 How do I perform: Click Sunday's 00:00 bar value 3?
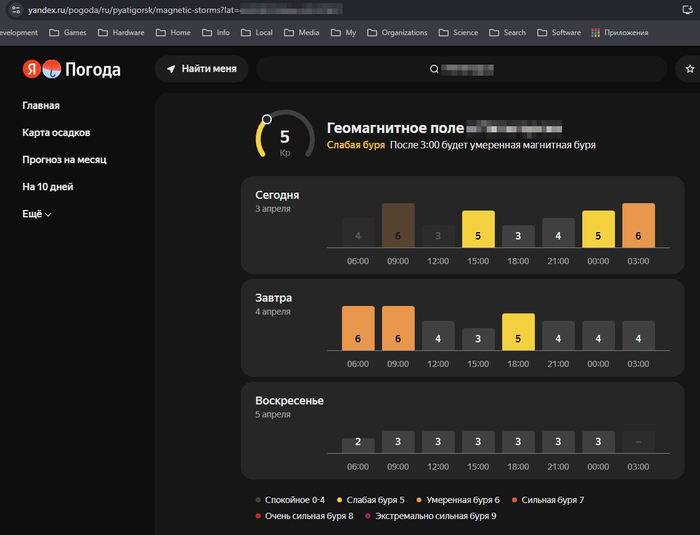click(598, 442)
